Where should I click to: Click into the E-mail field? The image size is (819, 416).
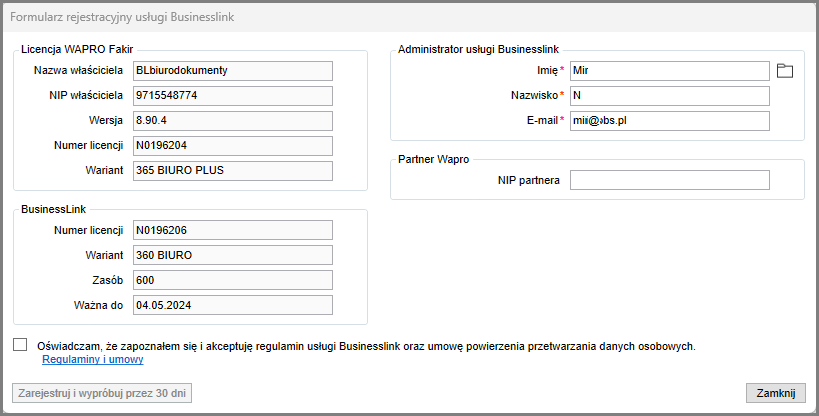pos(670,121)
